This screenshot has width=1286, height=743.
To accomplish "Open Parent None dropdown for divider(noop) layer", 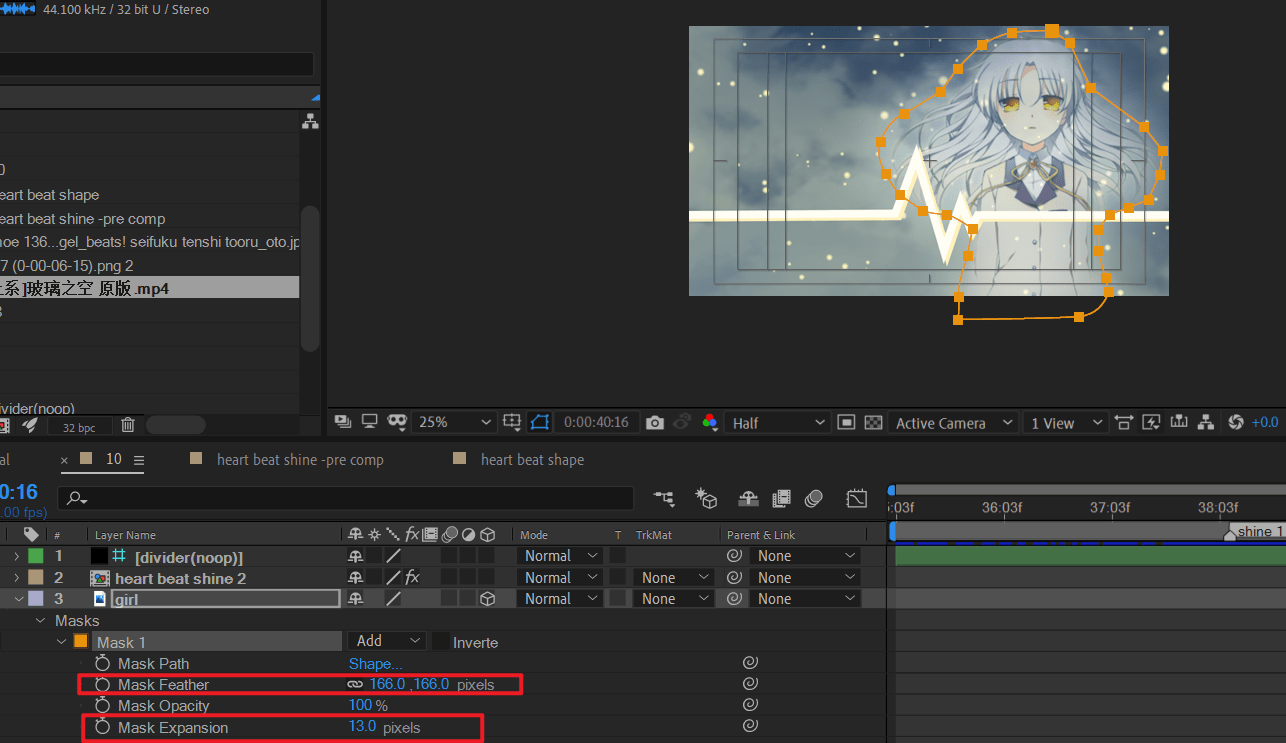I will point(806,556).
